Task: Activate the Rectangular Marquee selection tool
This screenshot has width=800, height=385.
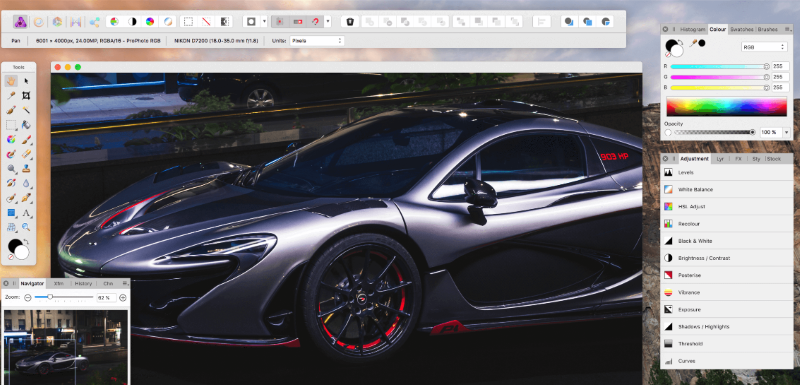Action: tap(11, 124)
